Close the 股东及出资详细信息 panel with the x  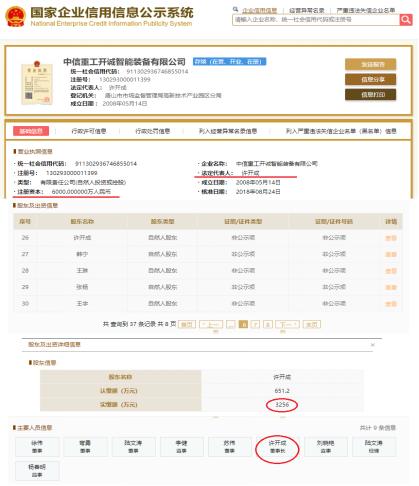373,345
